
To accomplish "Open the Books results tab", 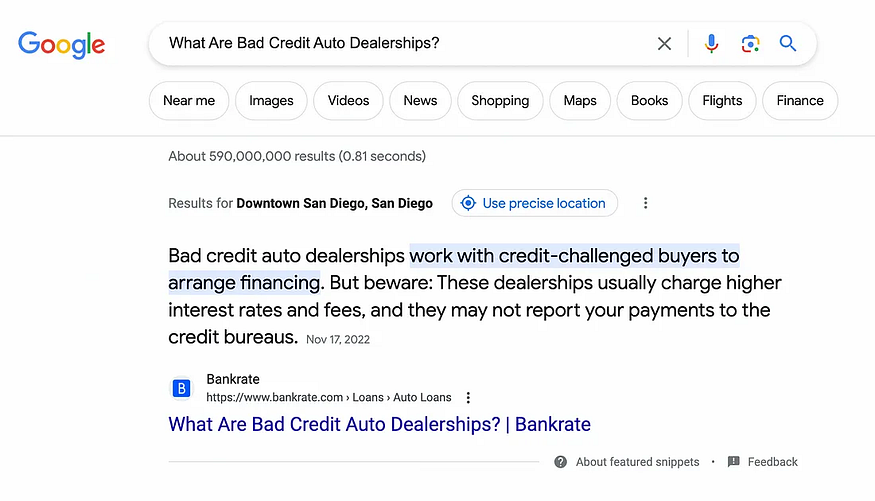I will tap(650, 100).
